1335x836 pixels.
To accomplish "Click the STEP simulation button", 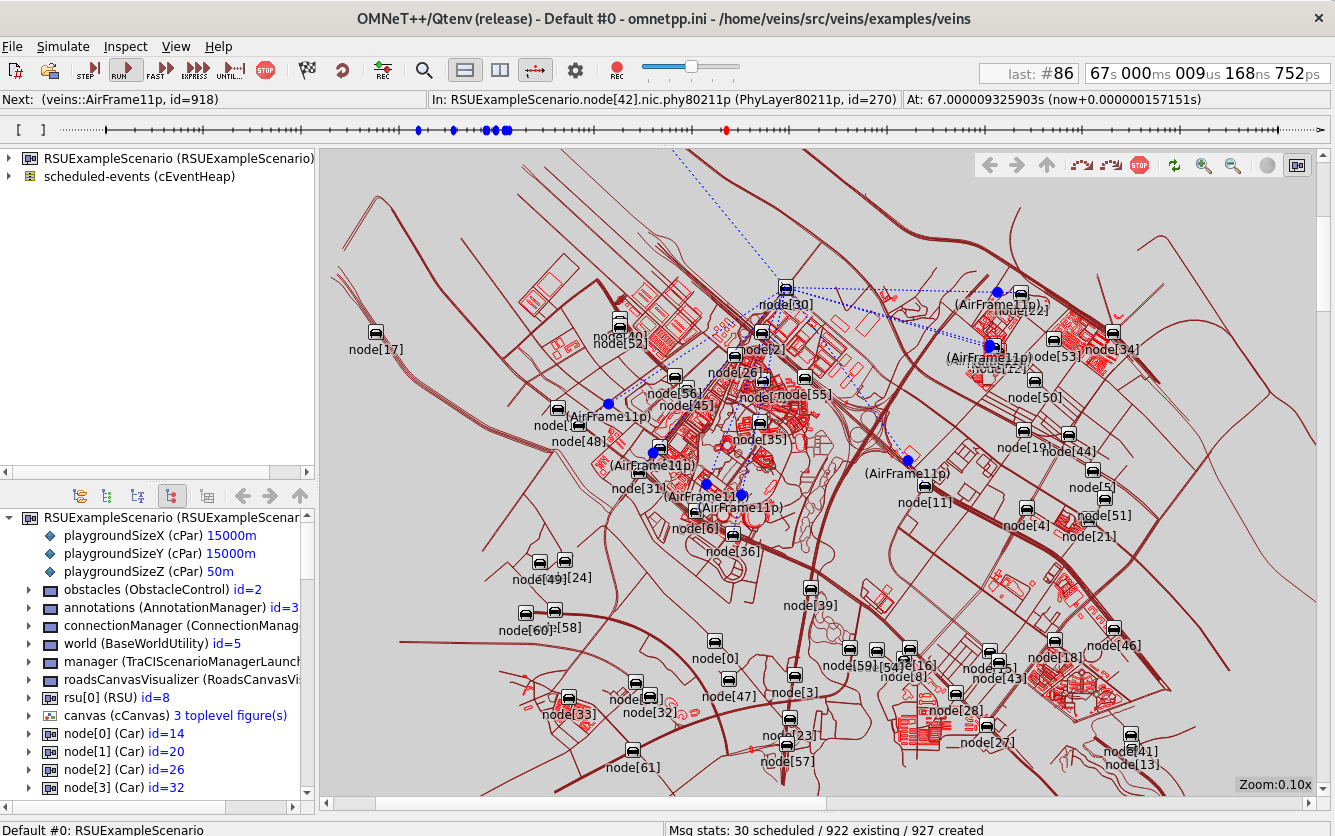I will pos(86,70).
